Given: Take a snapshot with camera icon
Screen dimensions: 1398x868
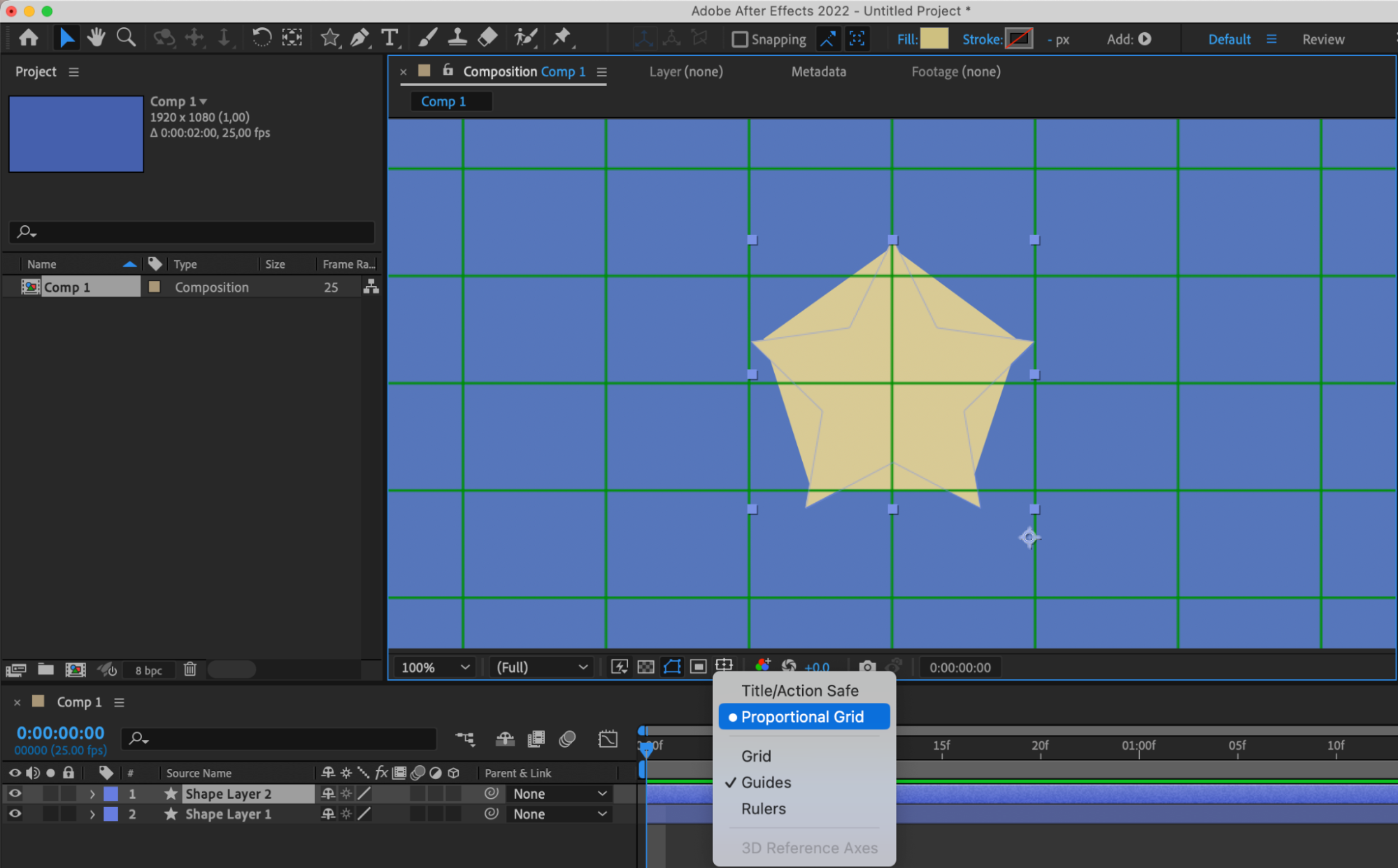Looking at the screenshot, I should [867, 667].
